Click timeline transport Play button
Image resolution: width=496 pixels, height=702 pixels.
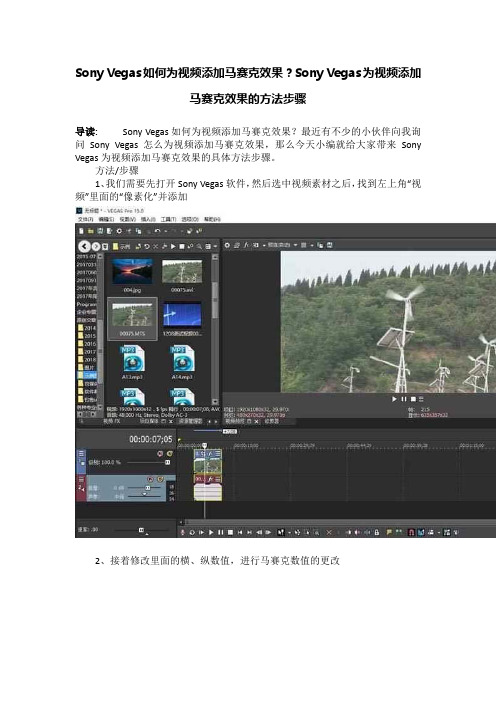(x=211, y=532)
